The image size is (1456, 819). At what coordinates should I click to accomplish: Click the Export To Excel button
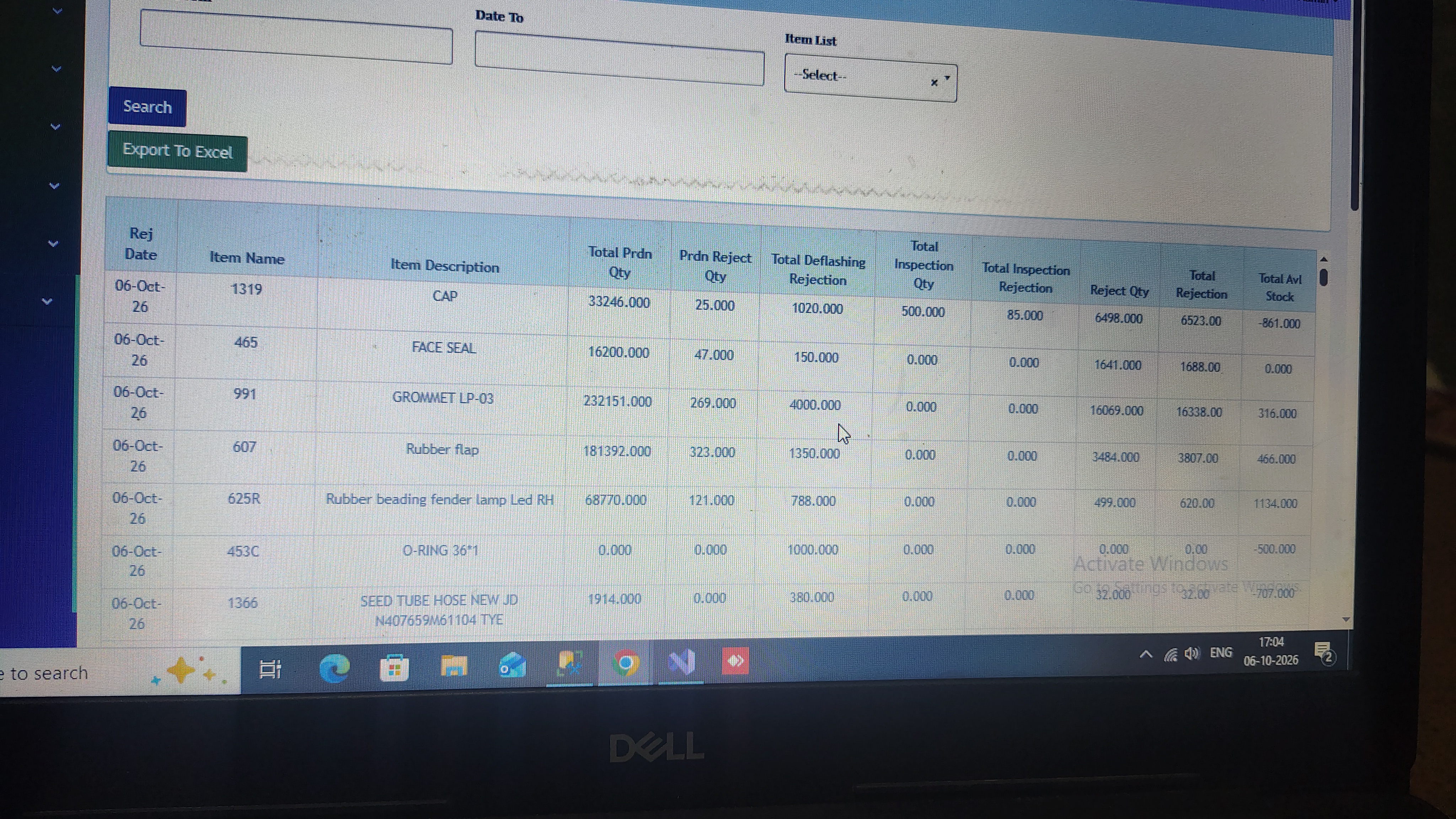tap(177, 151)
